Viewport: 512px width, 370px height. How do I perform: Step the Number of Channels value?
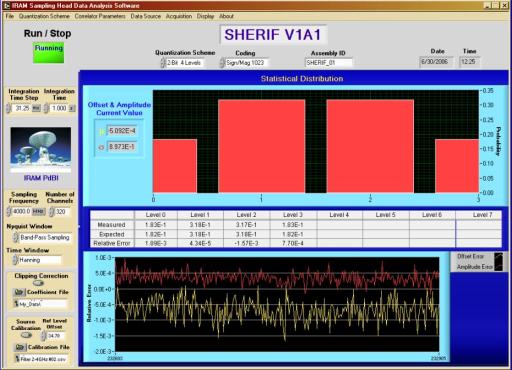[x=51, y=212]
